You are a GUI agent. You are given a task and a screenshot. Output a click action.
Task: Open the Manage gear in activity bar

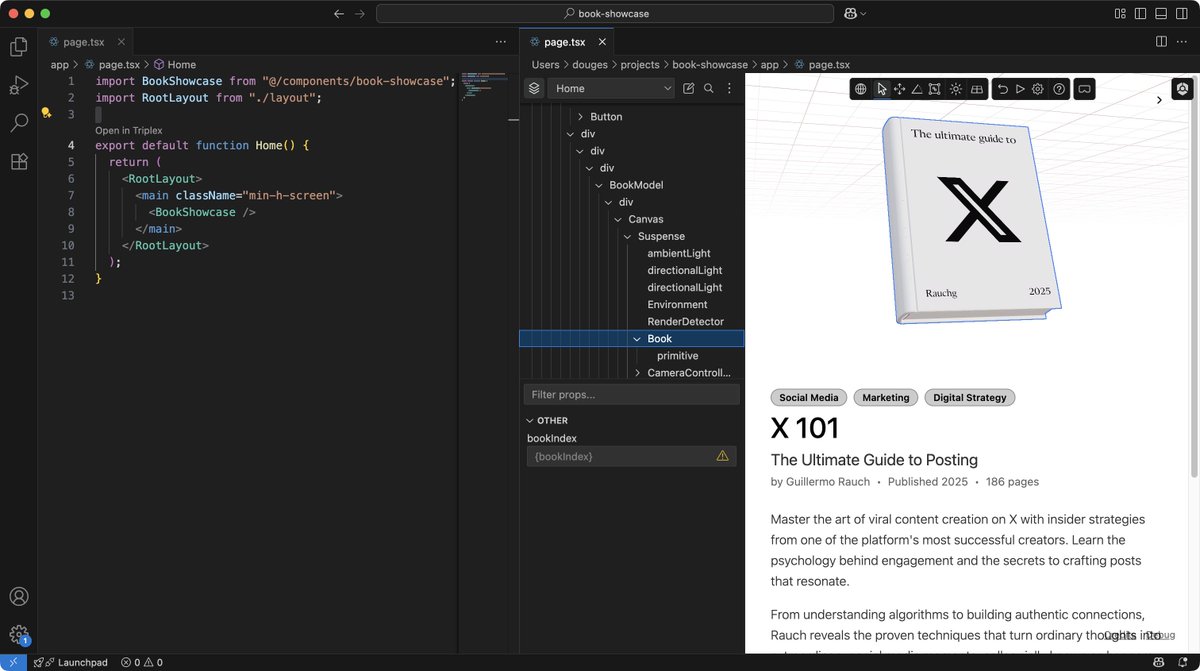tap(18, 634)
